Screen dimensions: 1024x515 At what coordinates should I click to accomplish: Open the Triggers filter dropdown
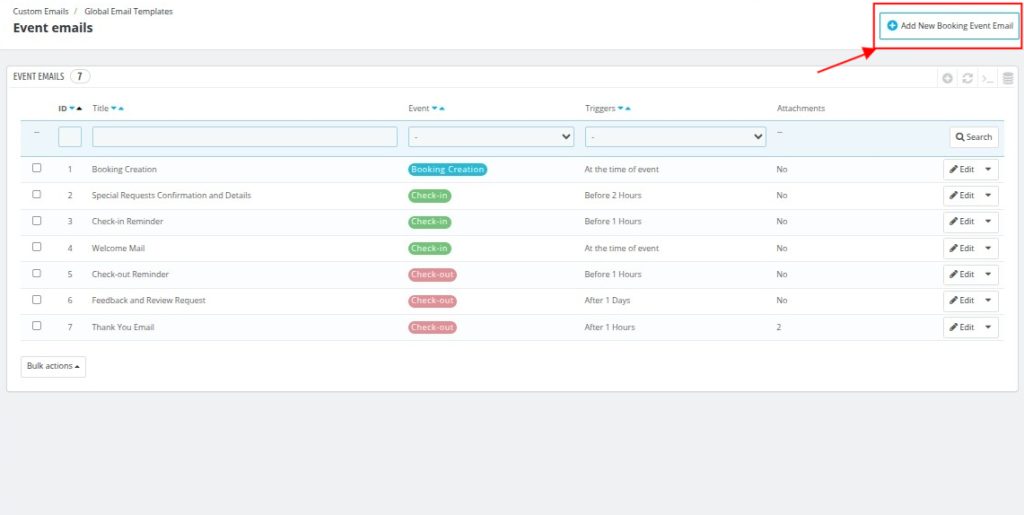(x=675, y=137)
